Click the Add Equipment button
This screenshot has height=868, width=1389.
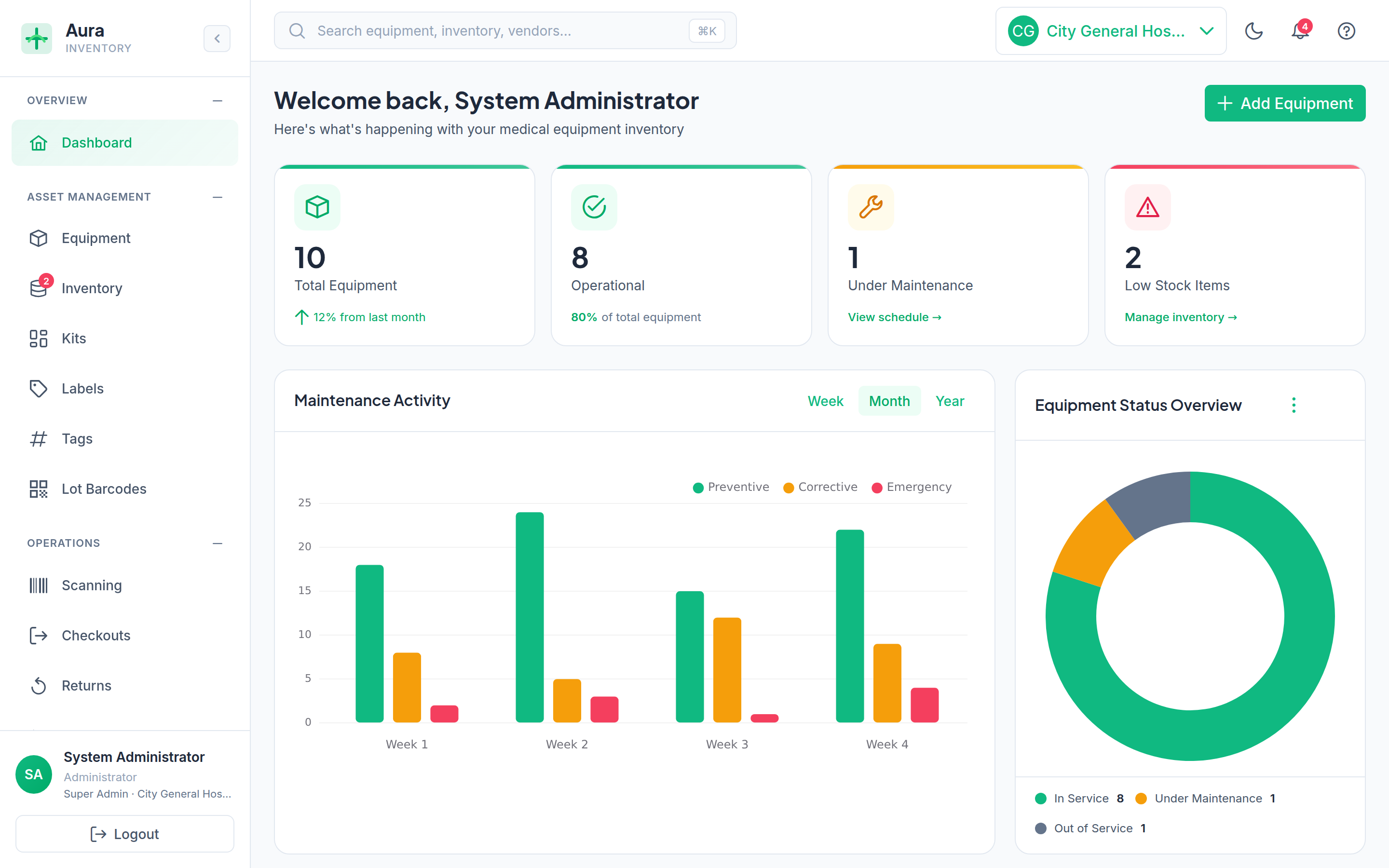pos(1285,103)
